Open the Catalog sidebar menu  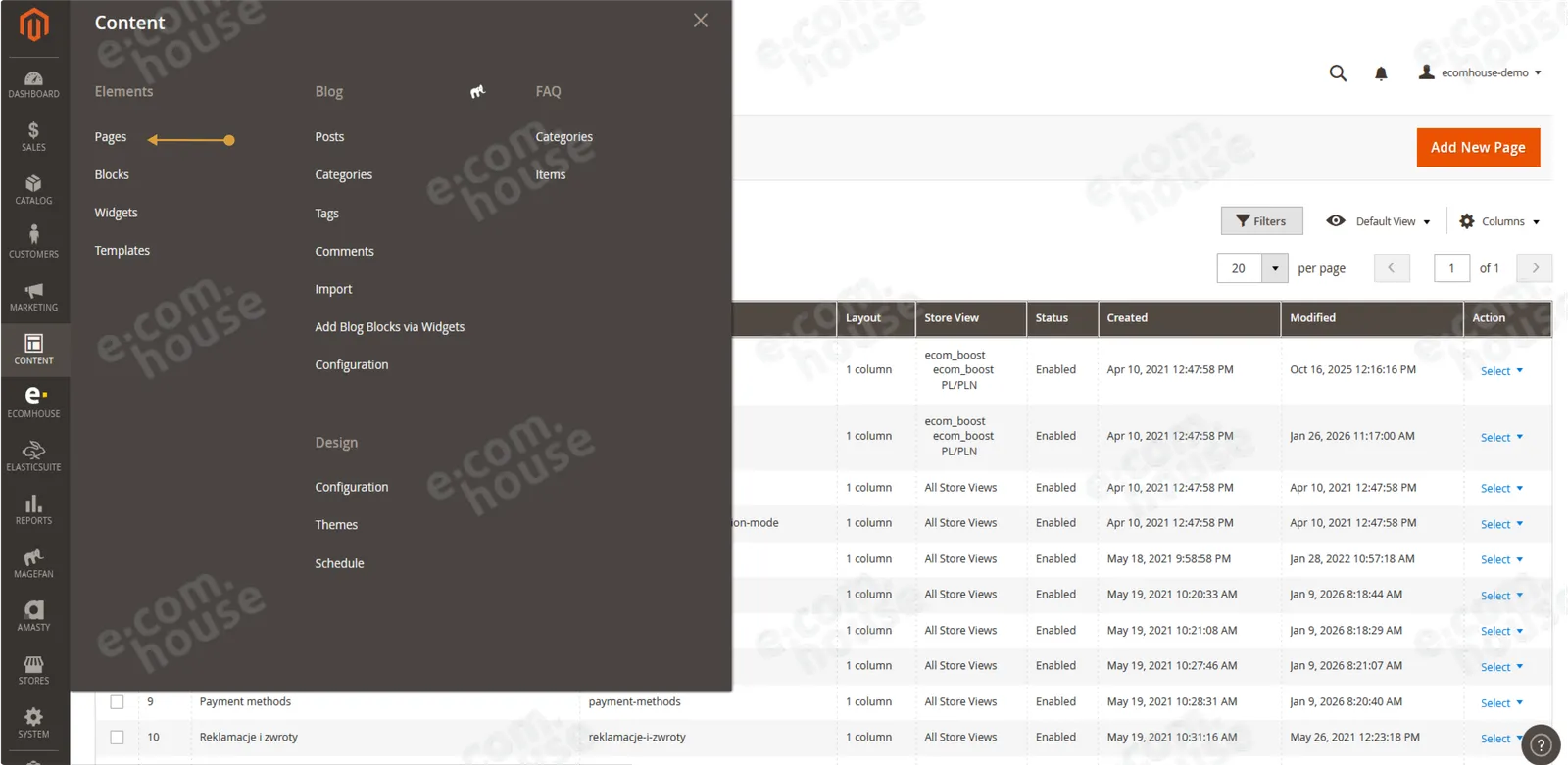click(34, 190)
